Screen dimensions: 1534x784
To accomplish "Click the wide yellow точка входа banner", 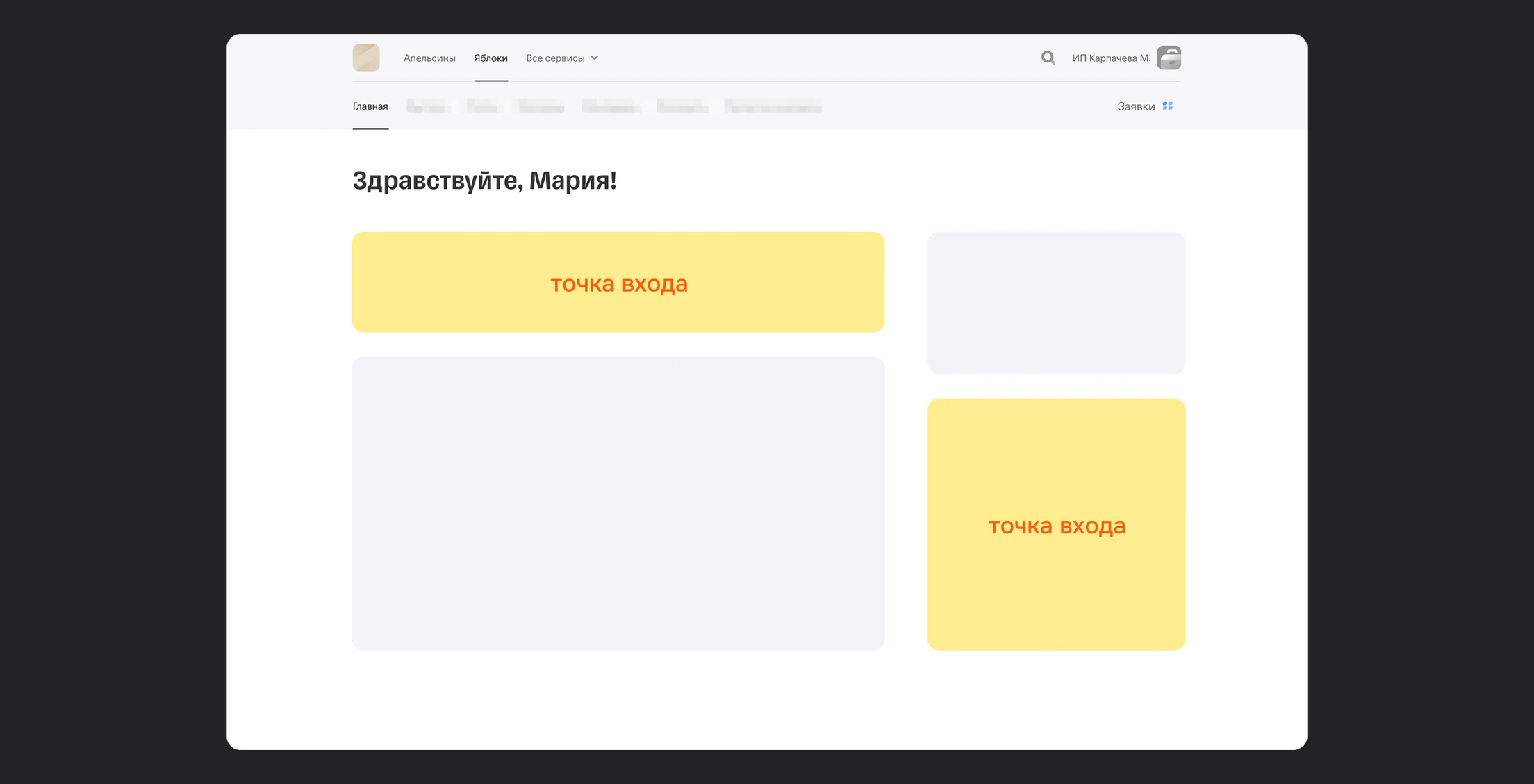I will [618, 282].
